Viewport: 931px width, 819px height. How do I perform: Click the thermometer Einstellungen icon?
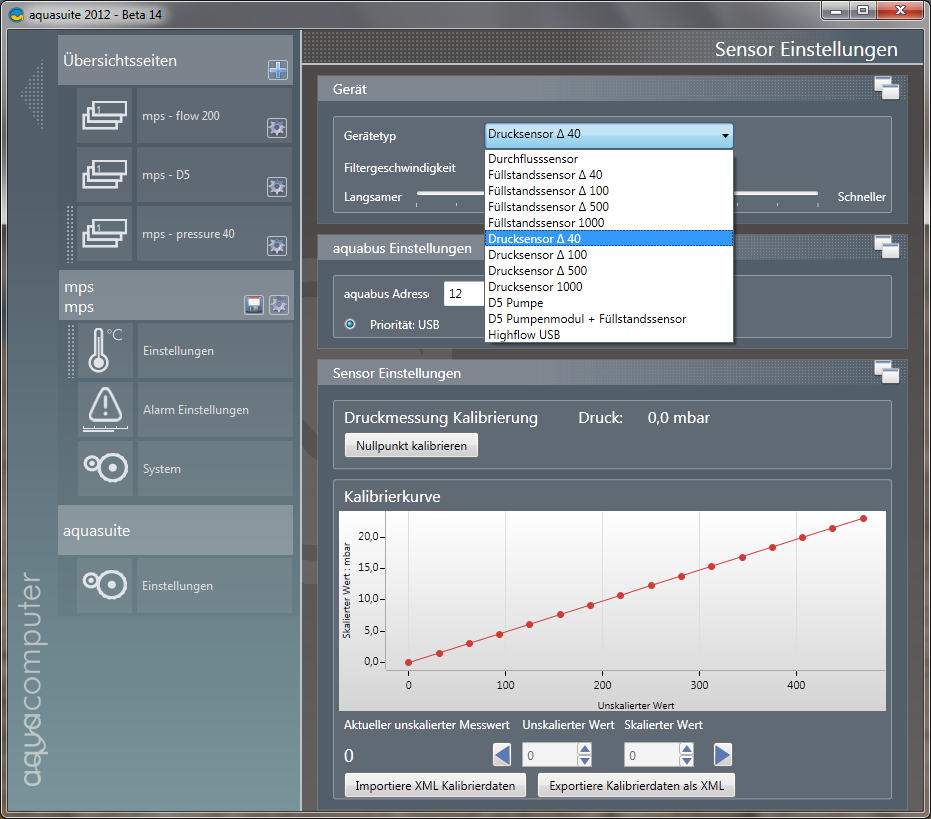coord(105,350)
